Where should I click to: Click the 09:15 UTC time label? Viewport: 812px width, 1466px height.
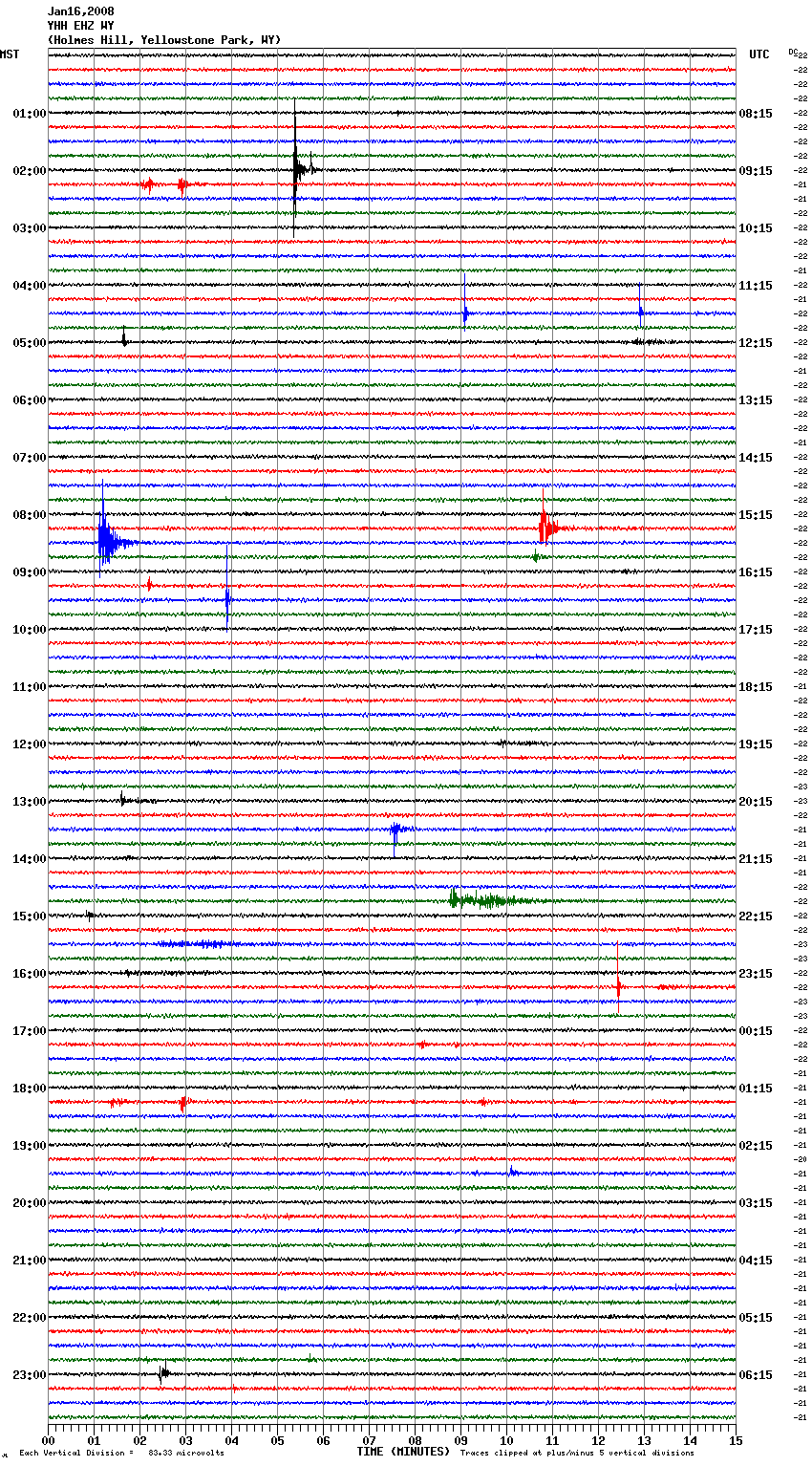[756, 171]
